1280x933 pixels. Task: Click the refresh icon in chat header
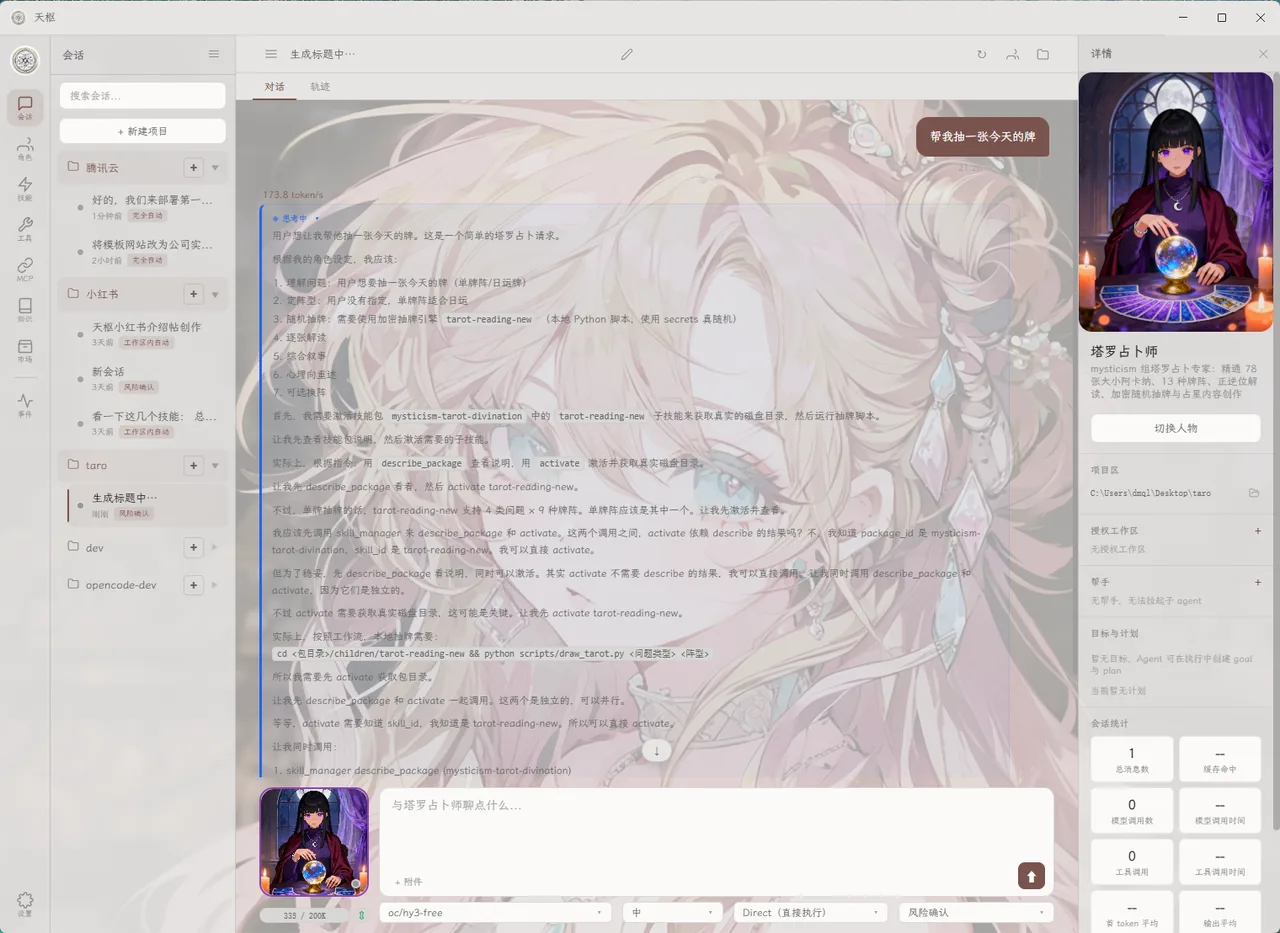(x=982, y=54)
